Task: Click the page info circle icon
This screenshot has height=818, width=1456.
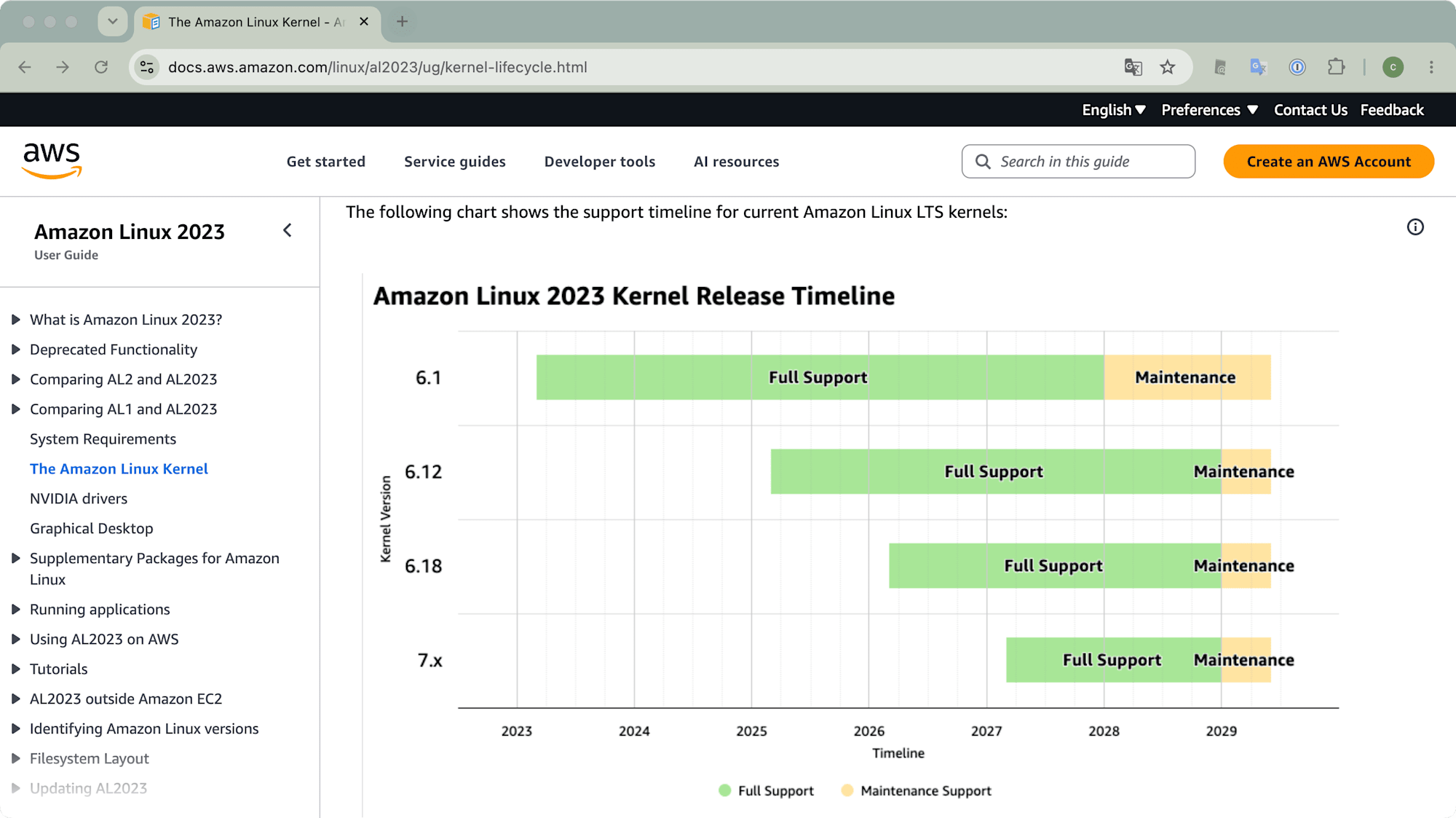Action: (1415, 227)
